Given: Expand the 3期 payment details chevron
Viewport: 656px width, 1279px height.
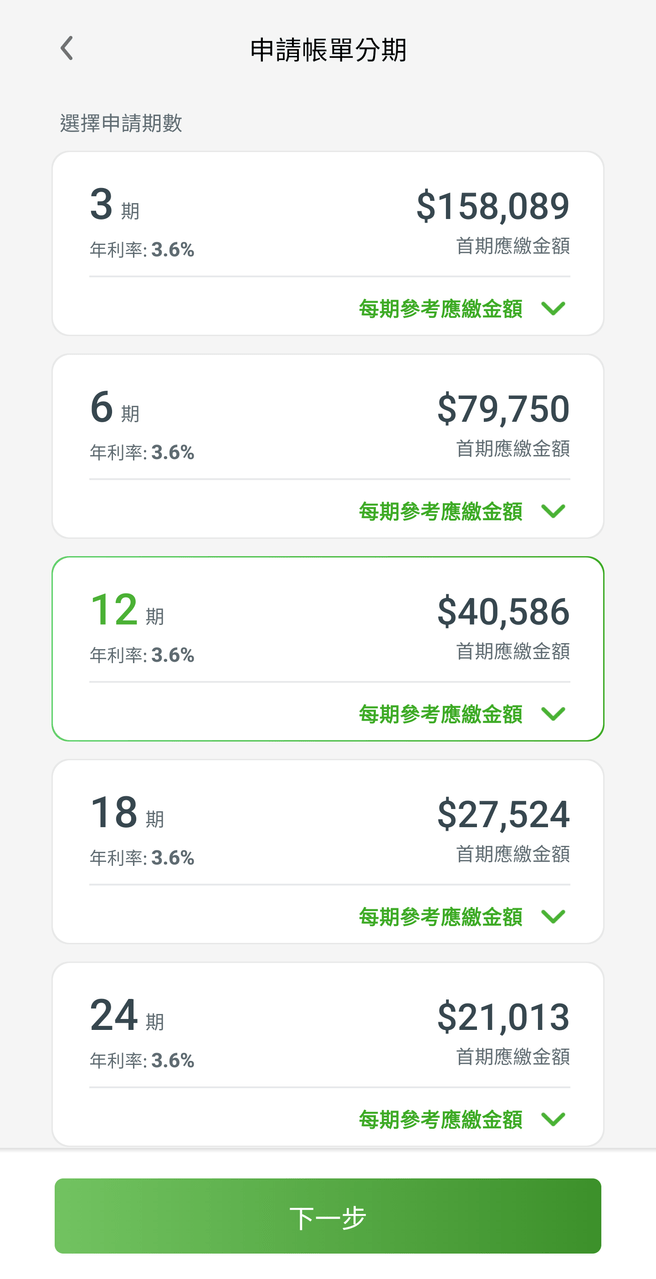Looking at the screenshot, I should (x=553, y=308).
